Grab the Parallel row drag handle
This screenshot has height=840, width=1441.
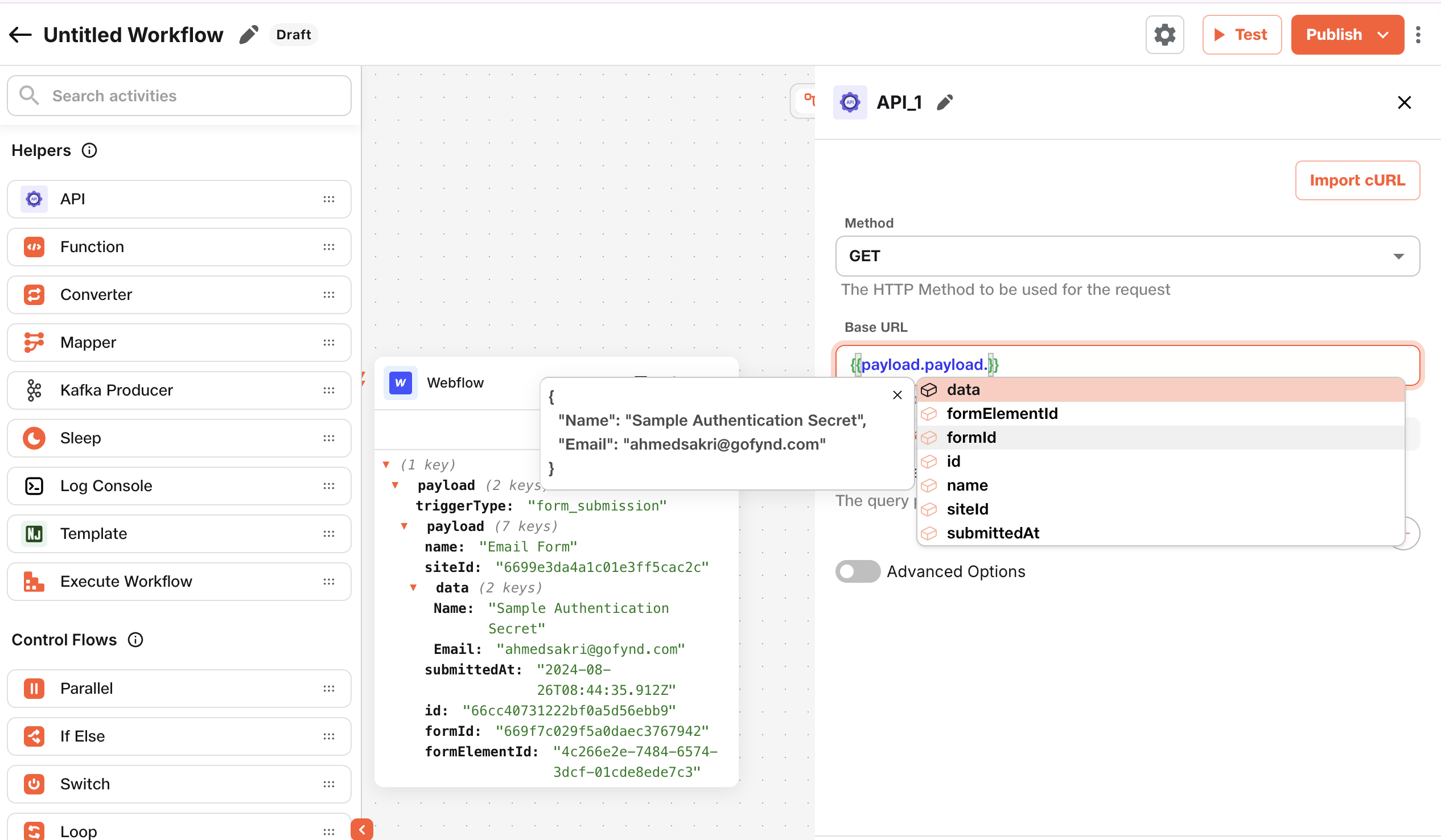pos(329,689)
